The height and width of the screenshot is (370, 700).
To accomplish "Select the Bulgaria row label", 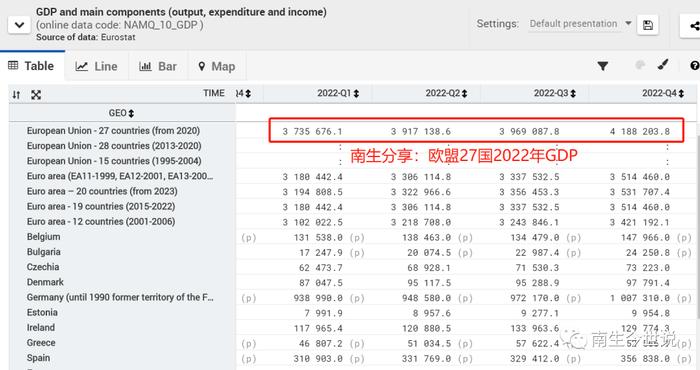I will (43, 252).
